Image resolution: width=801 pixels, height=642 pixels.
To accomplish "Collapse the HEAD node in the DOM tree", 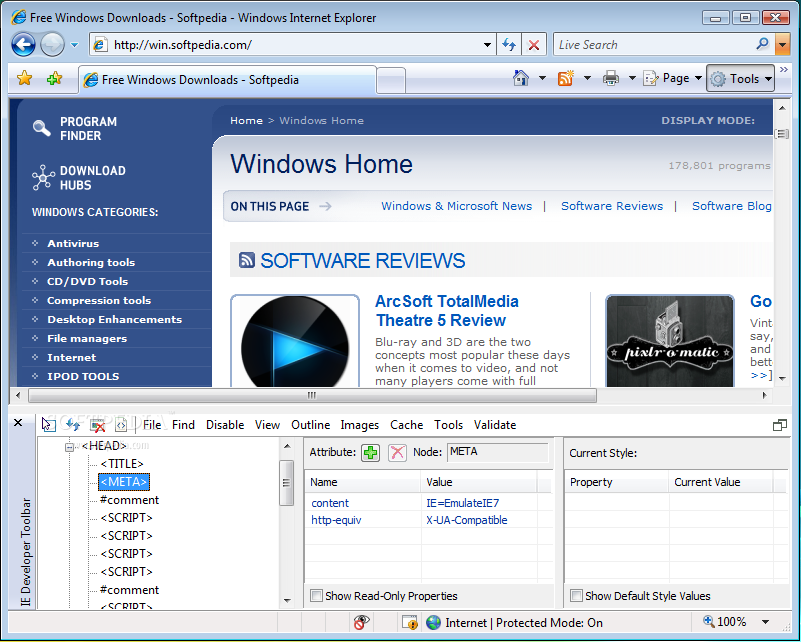I will click(69, 447).
